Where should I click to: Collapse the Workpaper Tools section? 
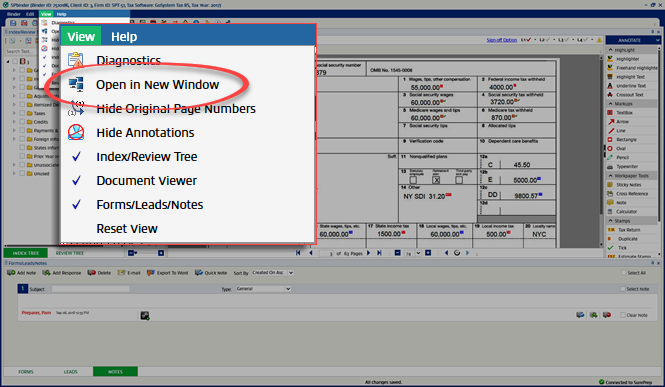pyautogui.click(x=611, y=175)
